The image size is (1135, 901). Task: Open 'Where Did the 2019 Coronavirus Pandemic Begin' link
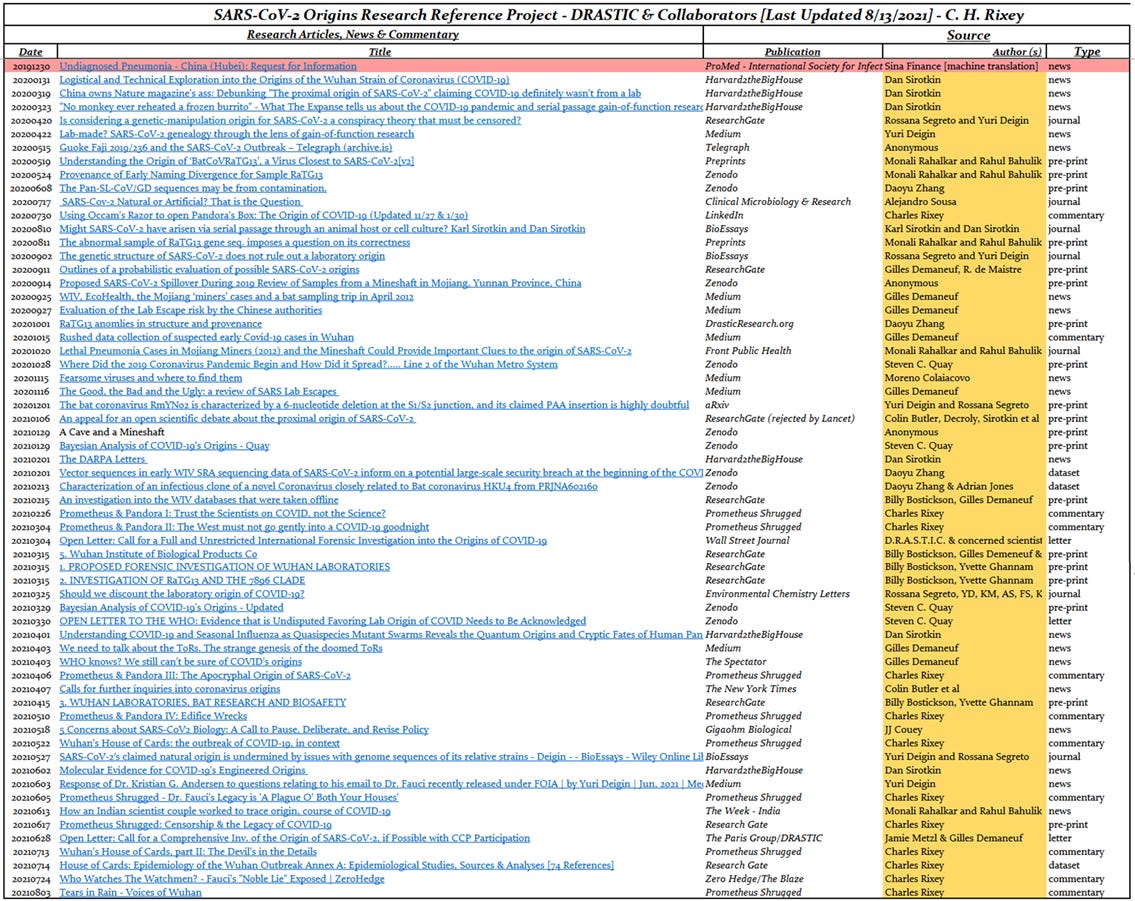308,364
